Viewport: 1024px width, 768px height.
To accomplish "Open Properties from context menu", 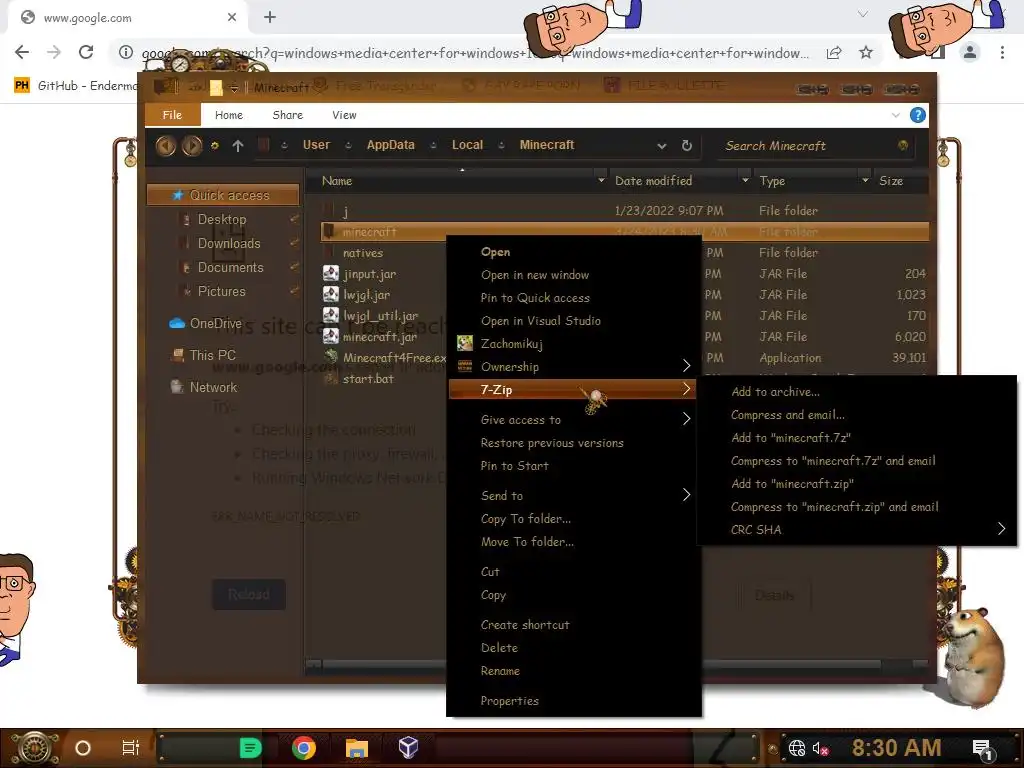I will click(509, 701).
